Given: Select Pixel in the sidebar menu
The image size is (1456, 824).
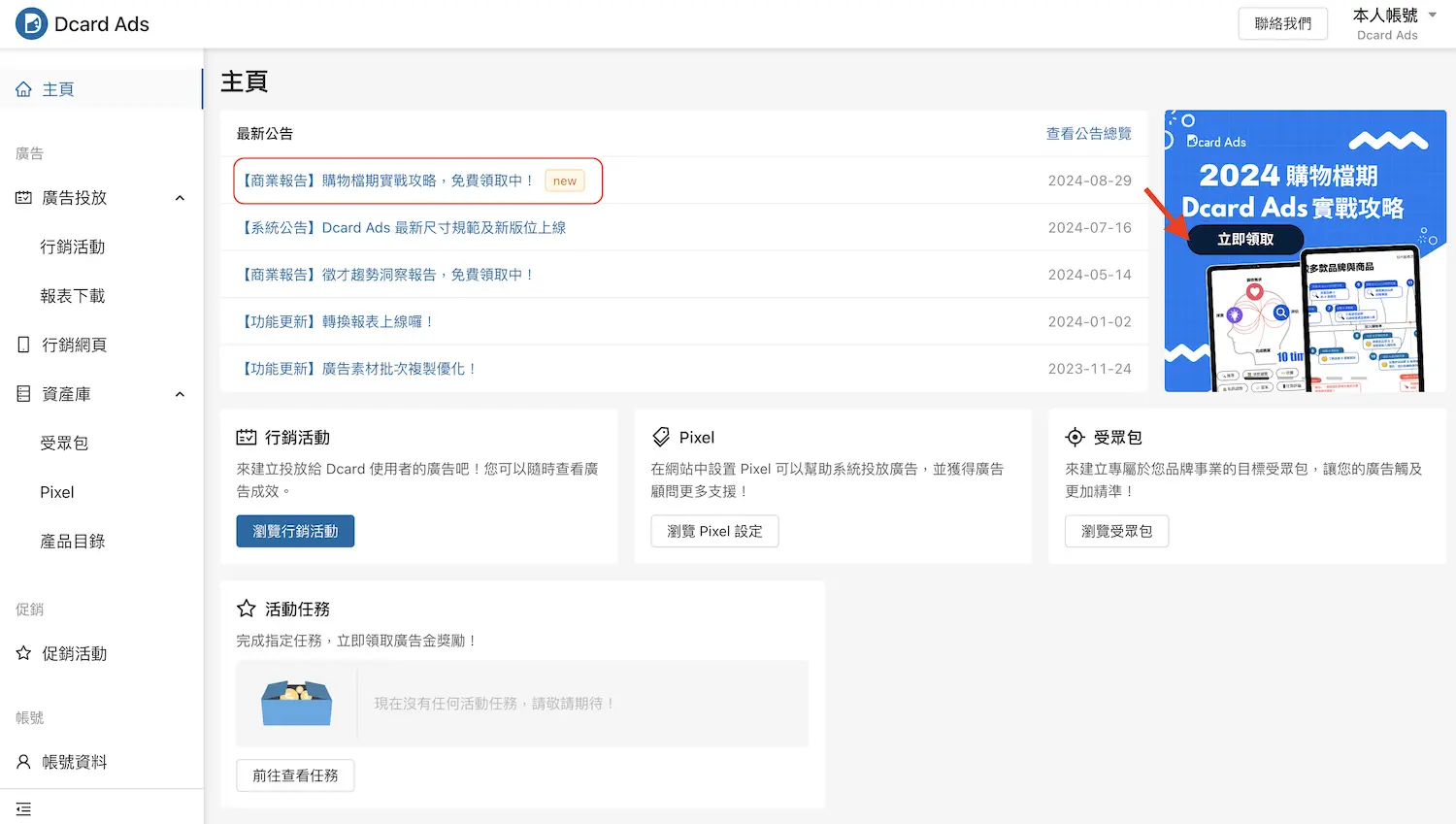Looking at the screenshot, I should [57, 492].
